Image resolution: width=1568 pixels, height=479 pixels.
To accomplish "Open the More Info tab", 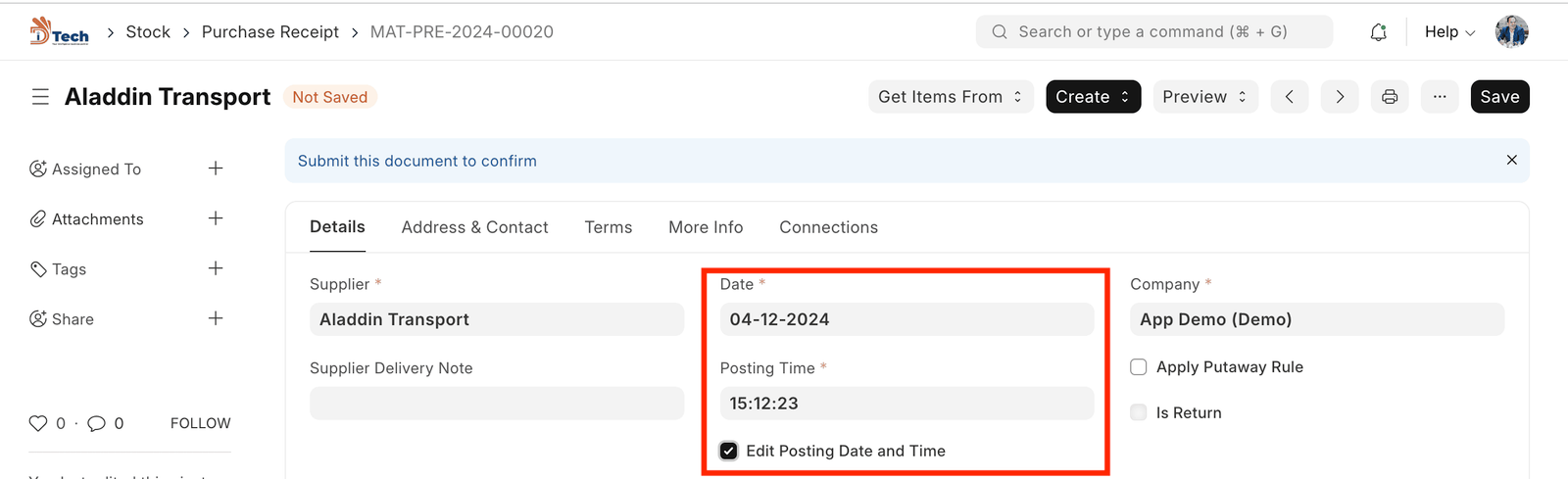I will (x=706, y=227).
